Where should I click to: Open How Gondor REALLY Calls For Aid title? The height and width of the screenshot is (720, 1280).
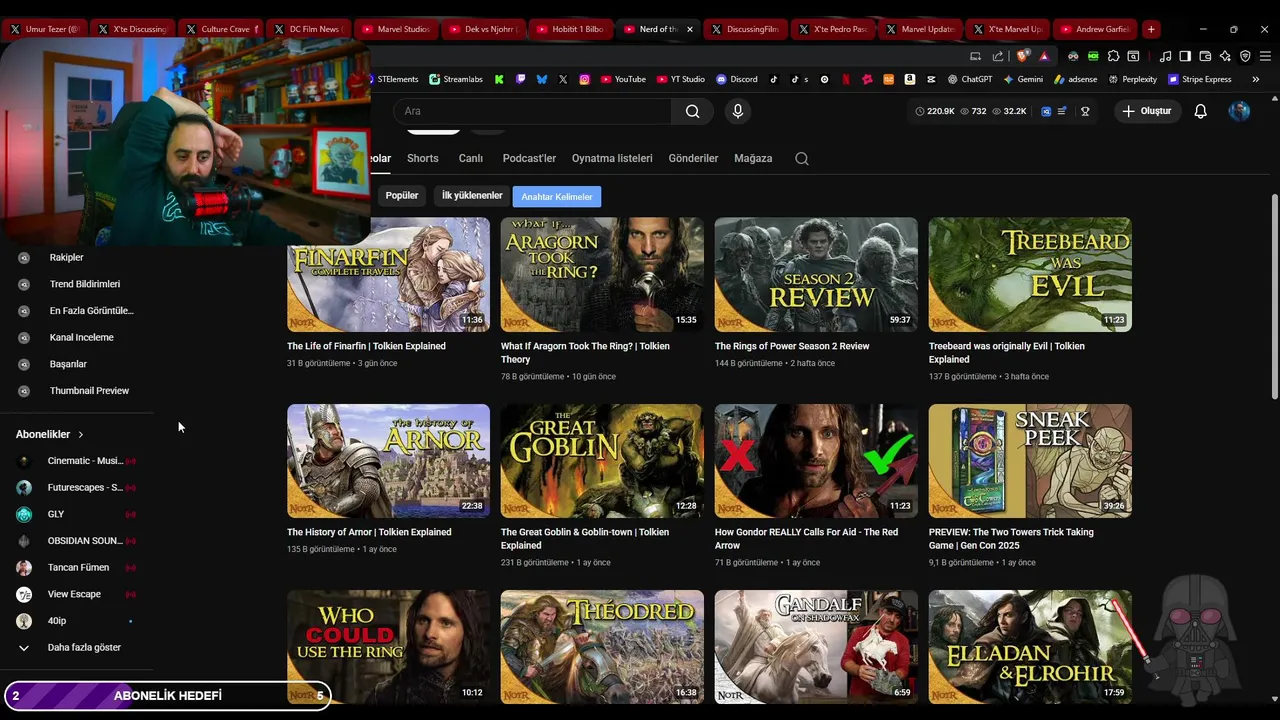[x=806, y=539]
